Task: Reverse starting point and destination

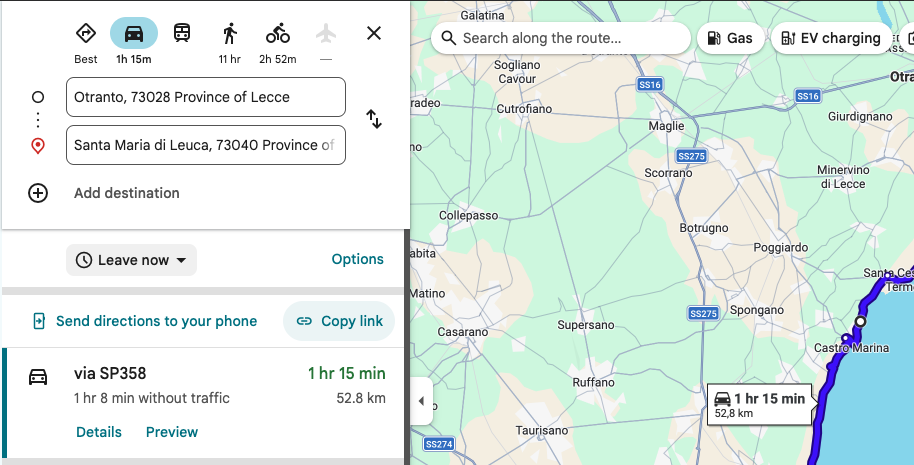Action: pos(374,119)
